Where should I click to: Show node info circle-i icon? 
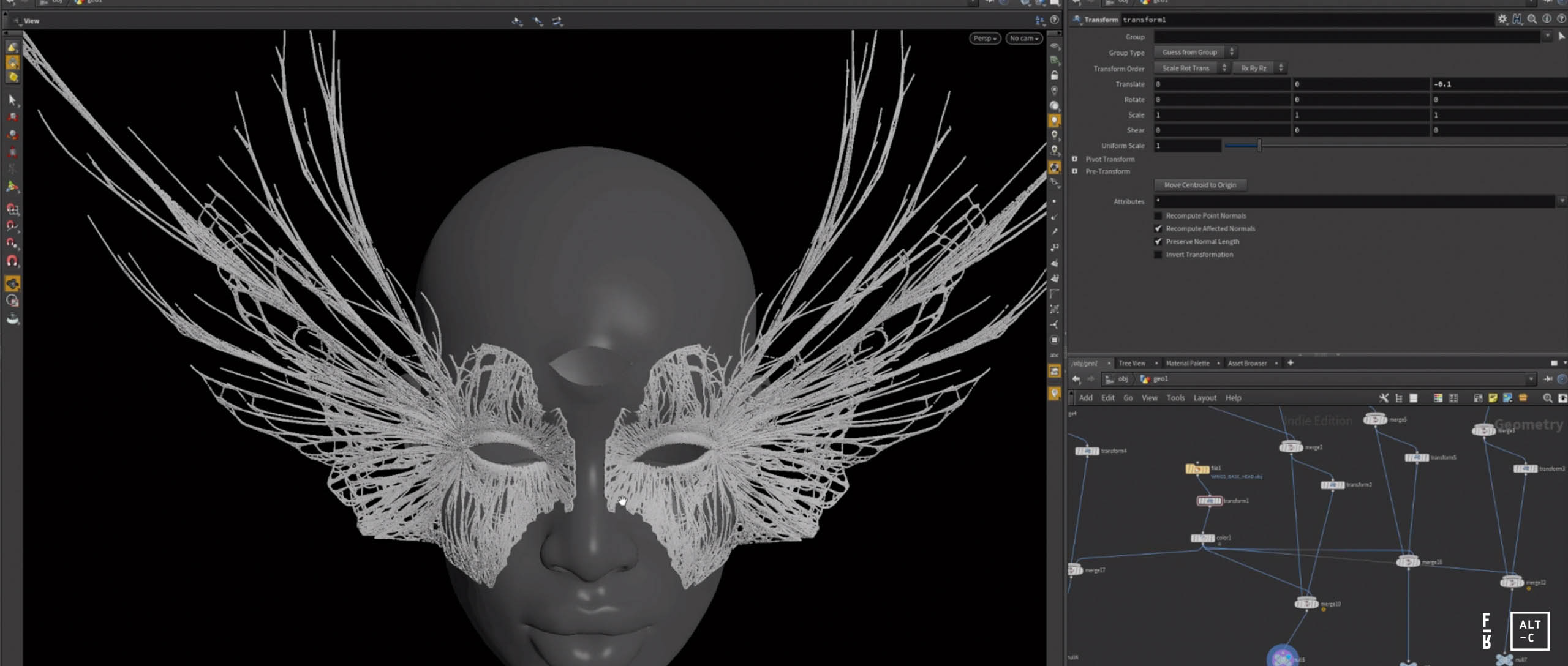pyautogui.click(x=1547, y=20)
